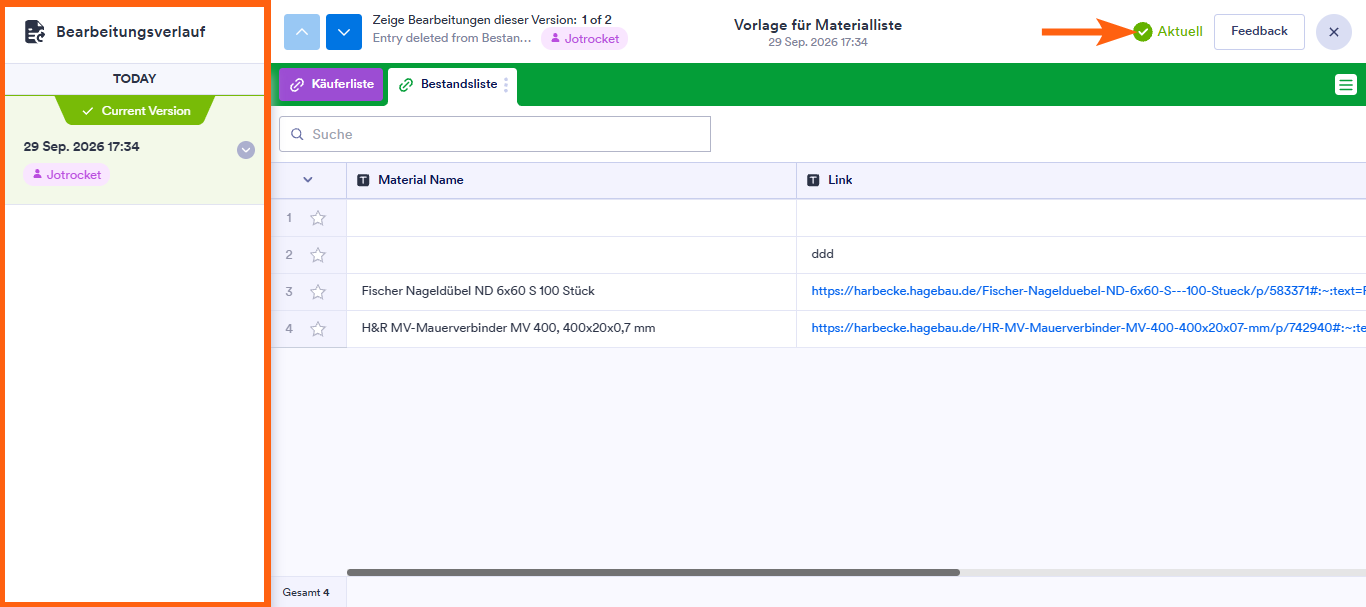
Task: Click the link icon on Bestandsliste tab
Action: (x=406, y=85)
